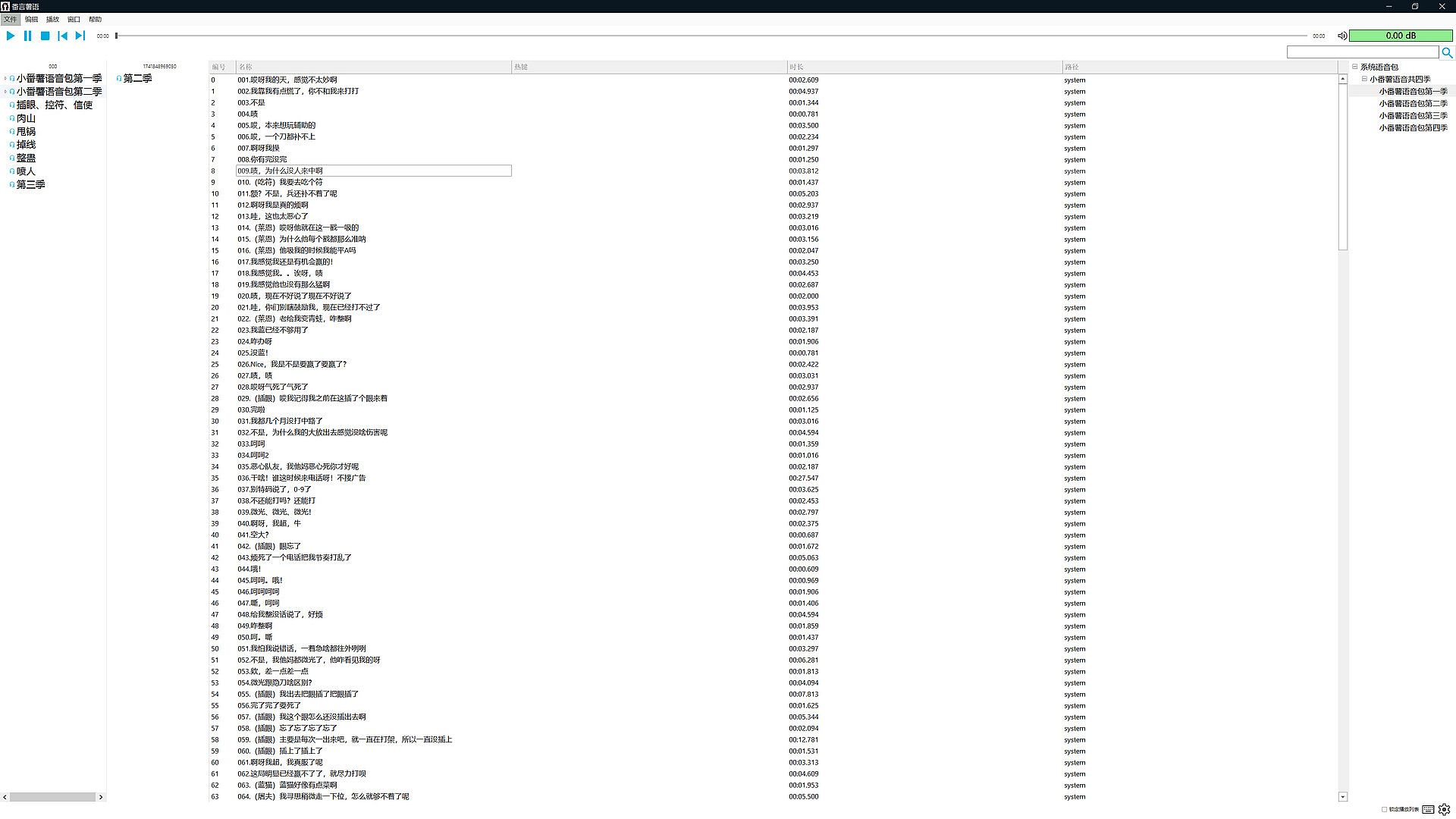This screenshot has width=1456, height=819.
Task: Expand 小番薯语音包第一季 in left list
Action: pos(5,78)
